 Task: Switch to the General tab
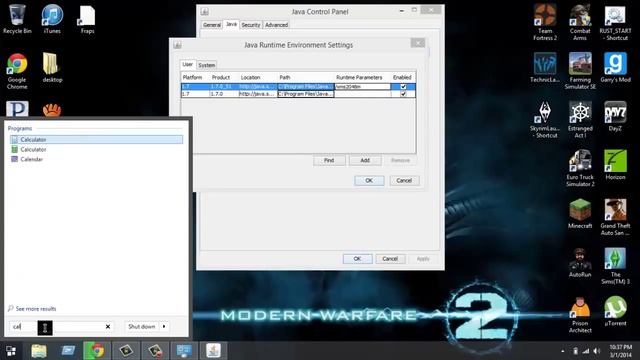click(212, 25)
